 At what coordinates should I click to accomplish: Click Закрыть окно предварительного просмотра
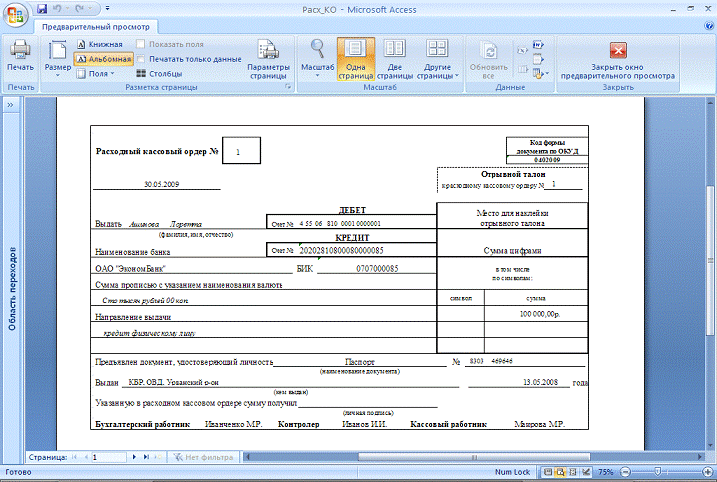tap(618, 59)
